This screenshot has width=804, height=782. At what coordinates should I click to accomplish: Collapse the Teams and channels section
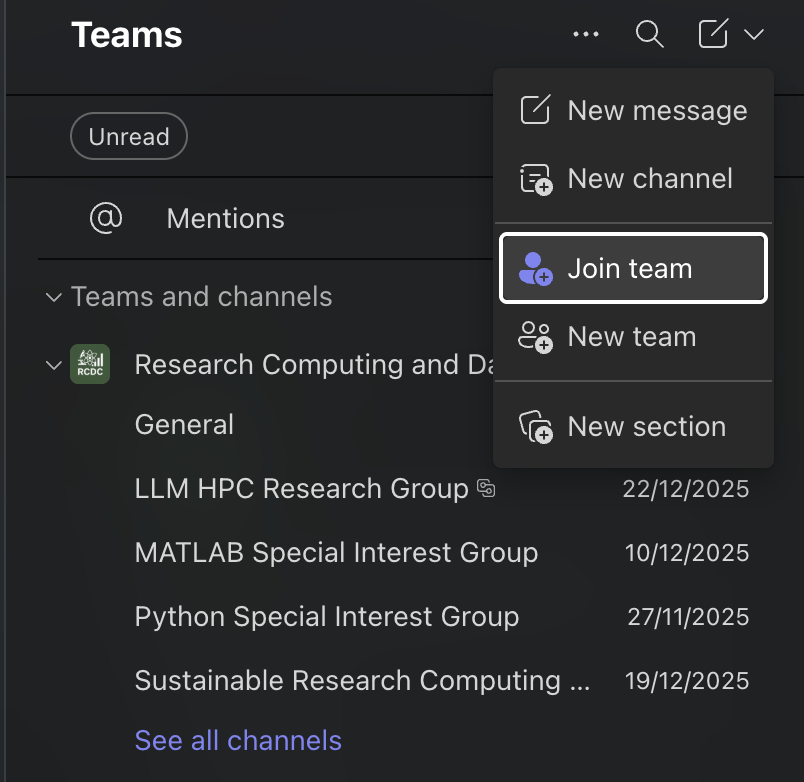point(53,297)
